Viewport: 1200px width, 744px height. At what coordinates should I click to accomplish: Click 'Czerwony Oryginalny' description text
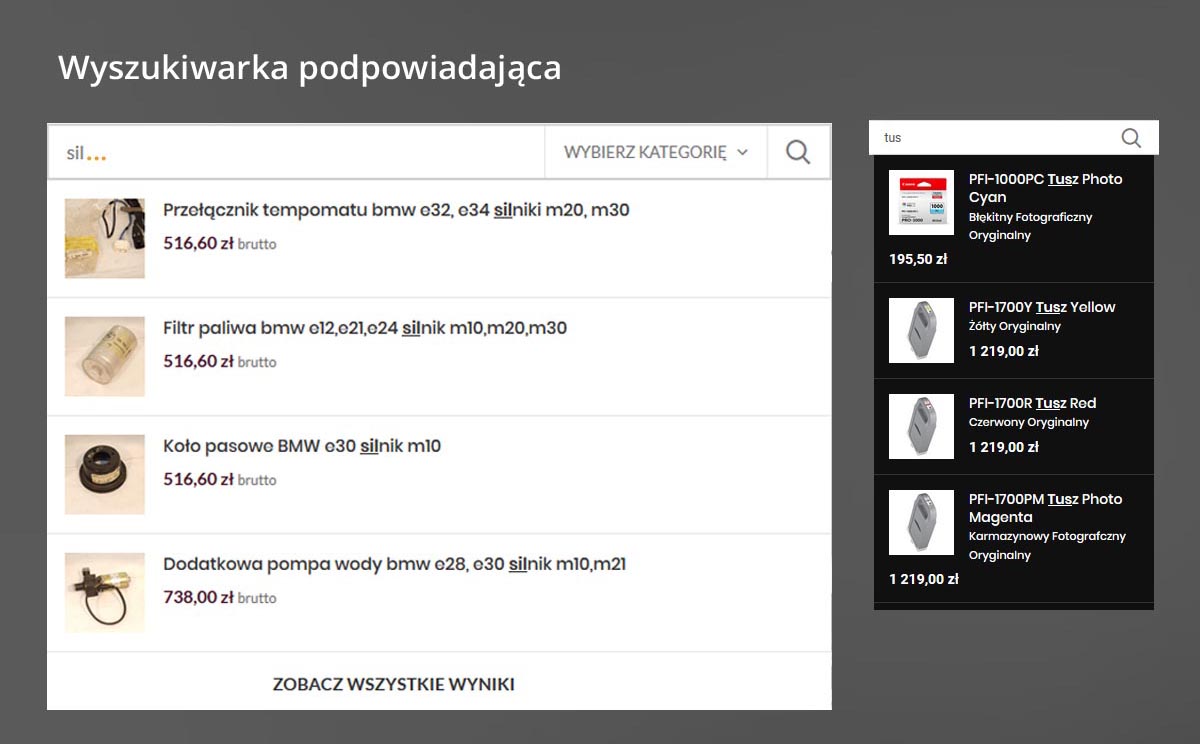pyautogui.click(x=1028, y=422)
